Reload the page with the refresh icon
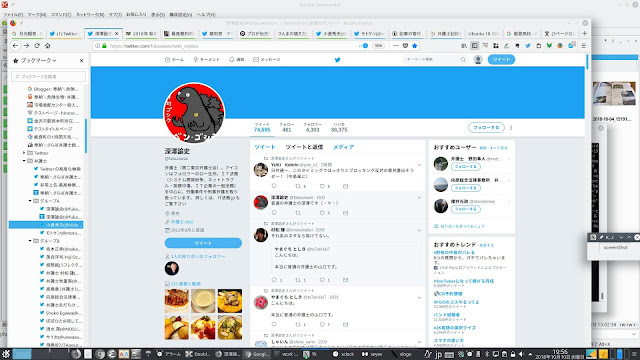This screenshot has height=360, width=640. point(37,46)
